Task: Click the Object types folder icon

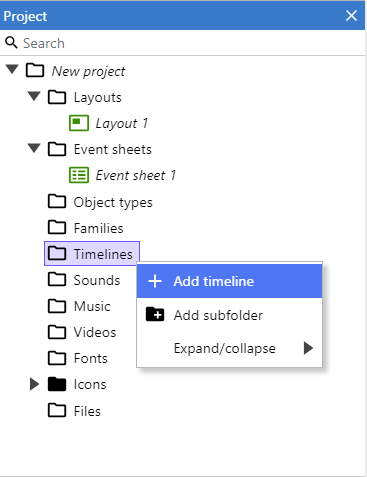Action: 57,202
